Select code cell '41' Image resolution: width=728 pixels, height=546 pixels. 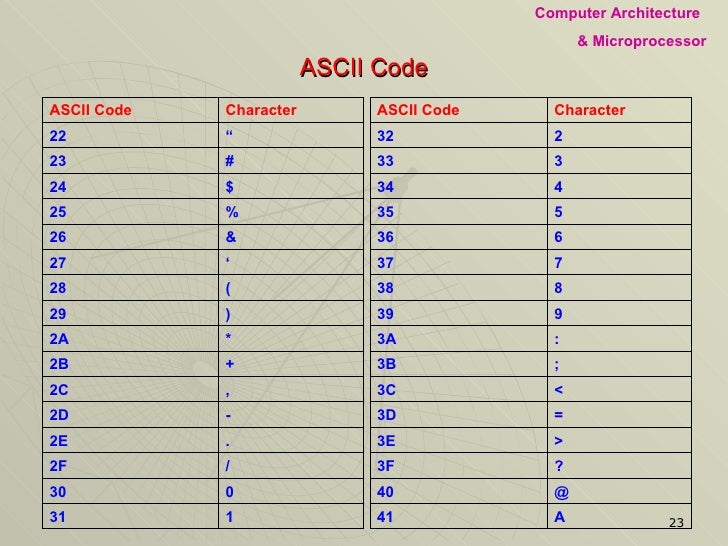tap(459, 516)
